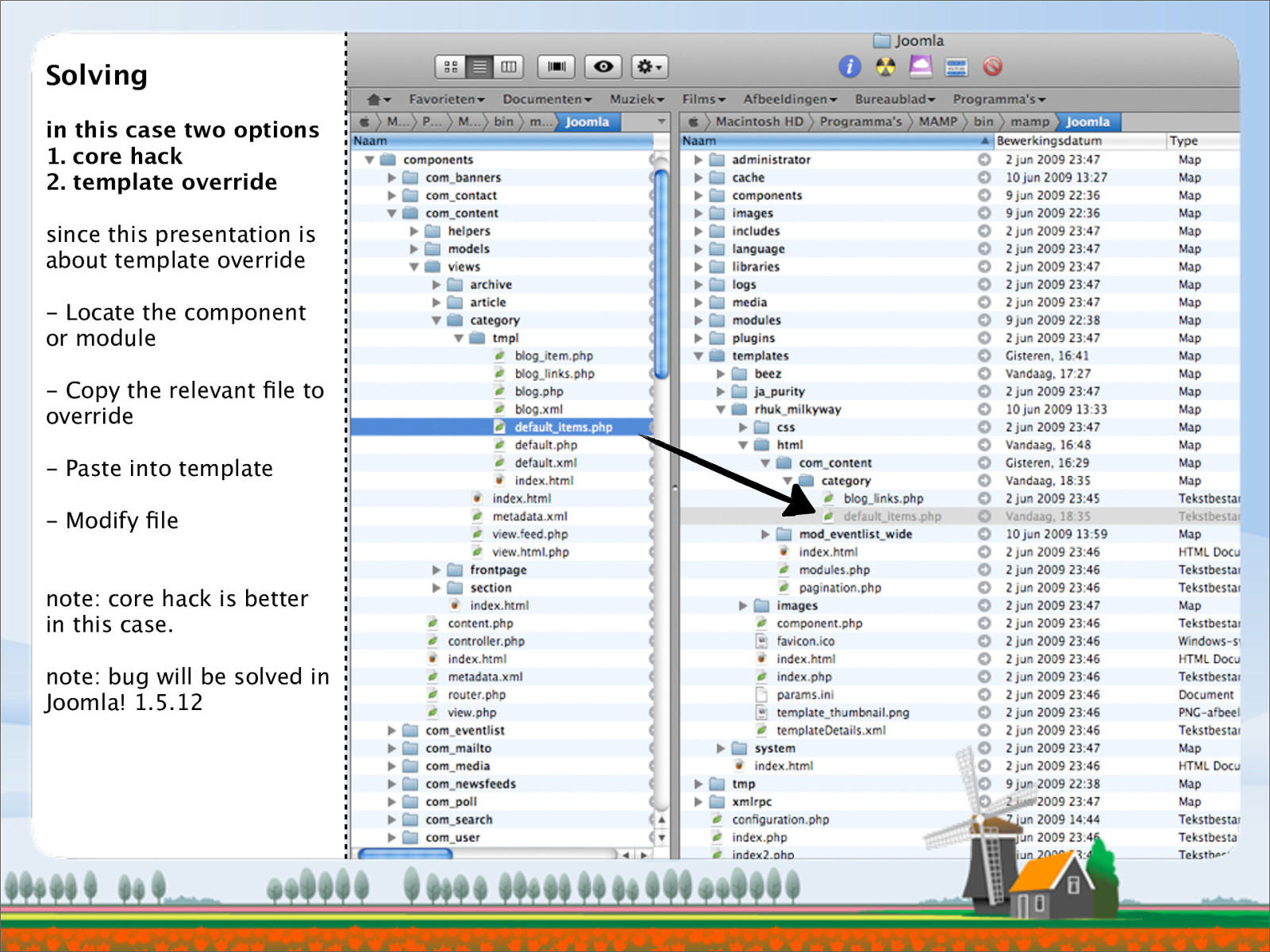The height and width of the screenshot is (952, 1270).
Task: Click left pane horizontal scrollbar thumb
Action: click(406, 854)
